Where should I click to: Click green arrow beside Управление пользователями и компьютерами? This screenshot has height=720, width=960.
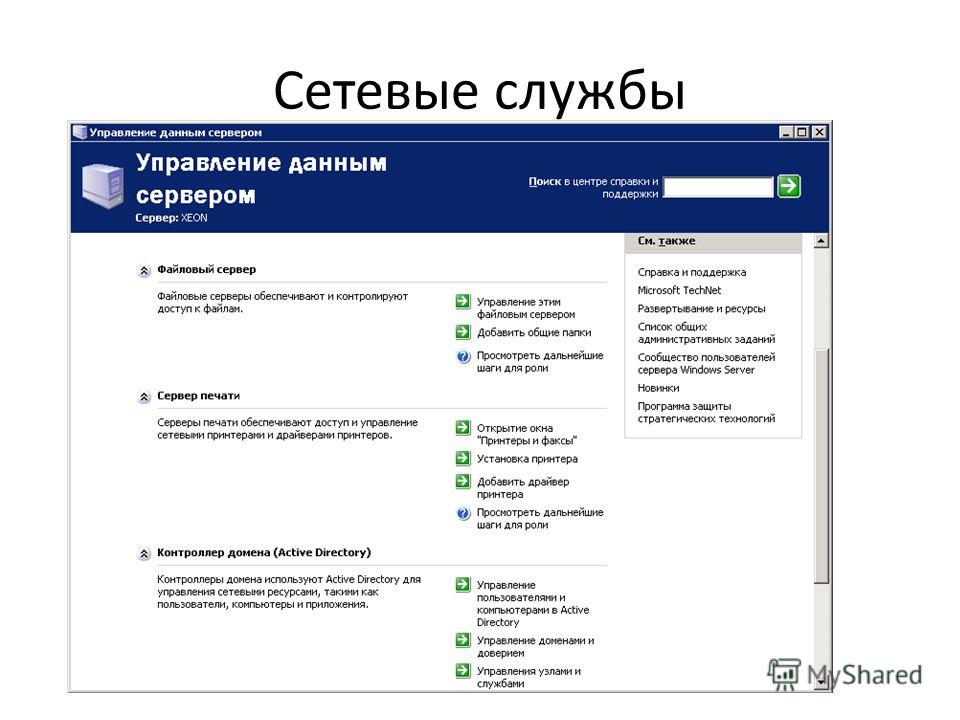463,584
